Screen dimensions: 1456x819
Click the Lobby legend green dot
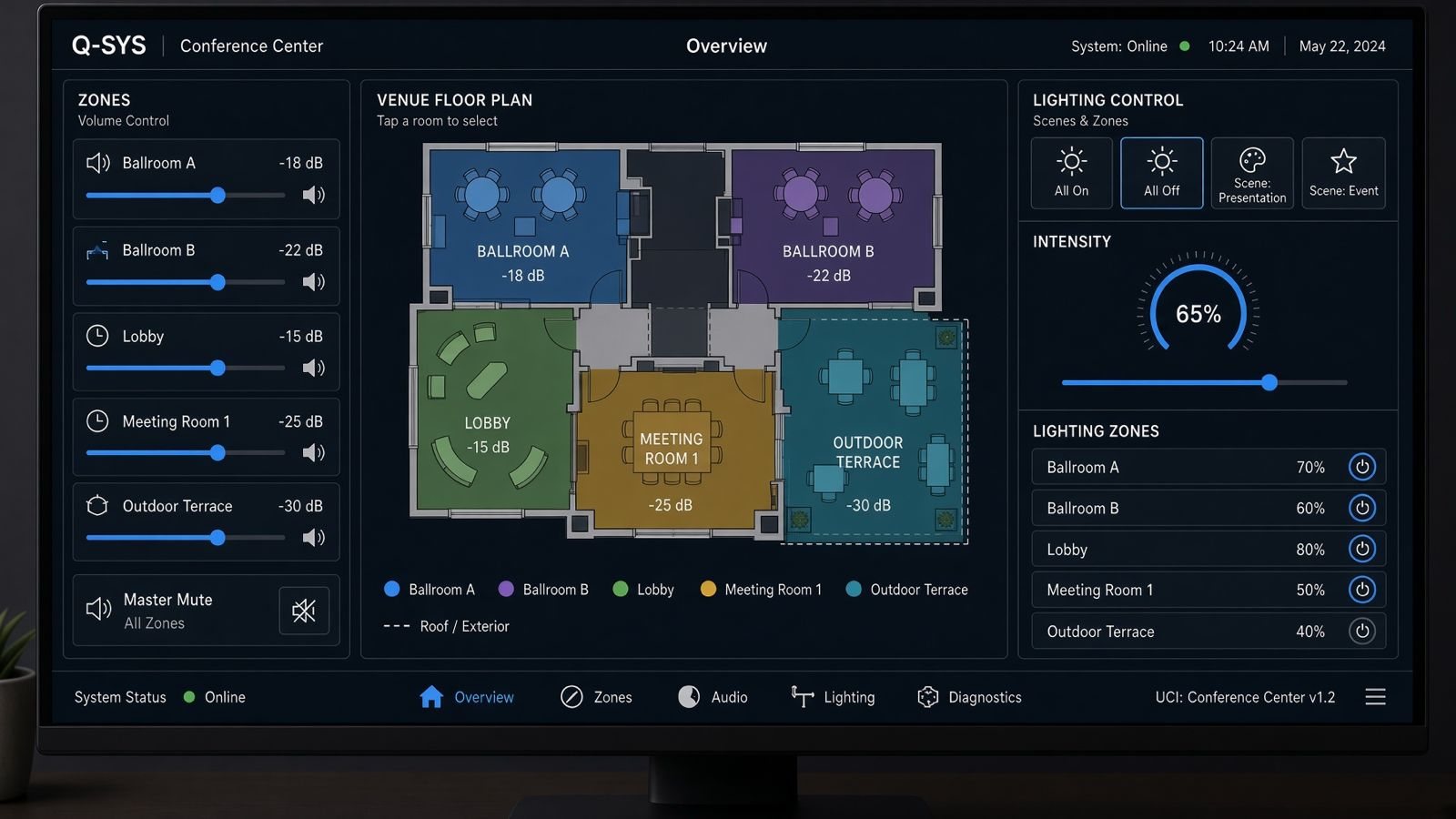coord(621,589)
